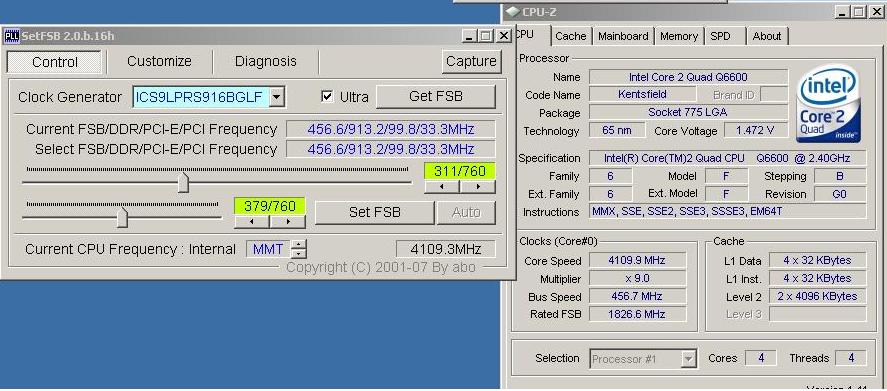This screenshot has height=391, width=887.
Task: Toggle the Ultra checkbox
Action: pyautogui.click(x=327, y=97)
